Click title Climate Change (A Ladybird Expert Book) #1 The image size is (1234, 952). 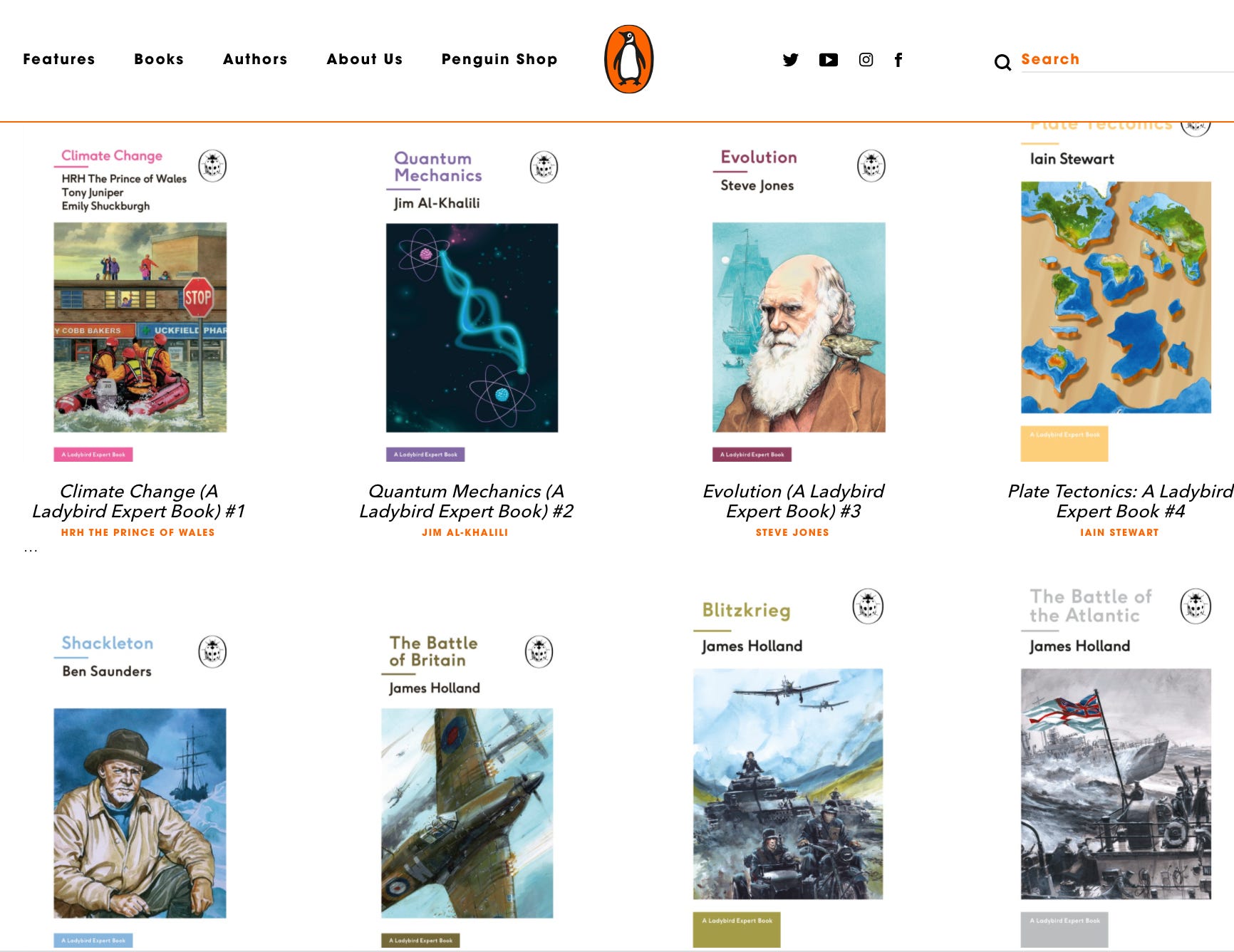tap(139, 501)
